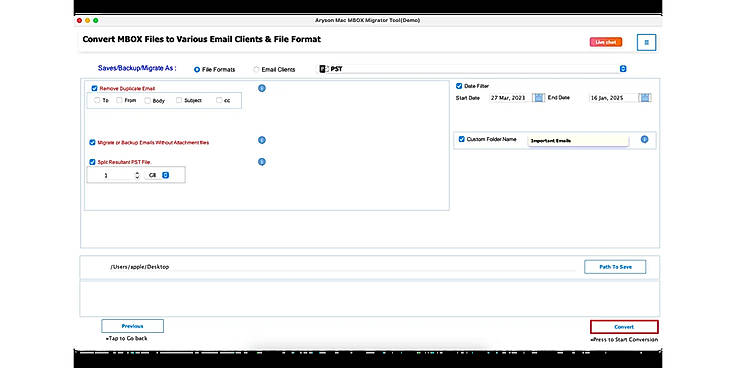The width and height of the screenshot is (736, 368).
Task: Disable the Date Filter checkbox
Action: point(459,86)
